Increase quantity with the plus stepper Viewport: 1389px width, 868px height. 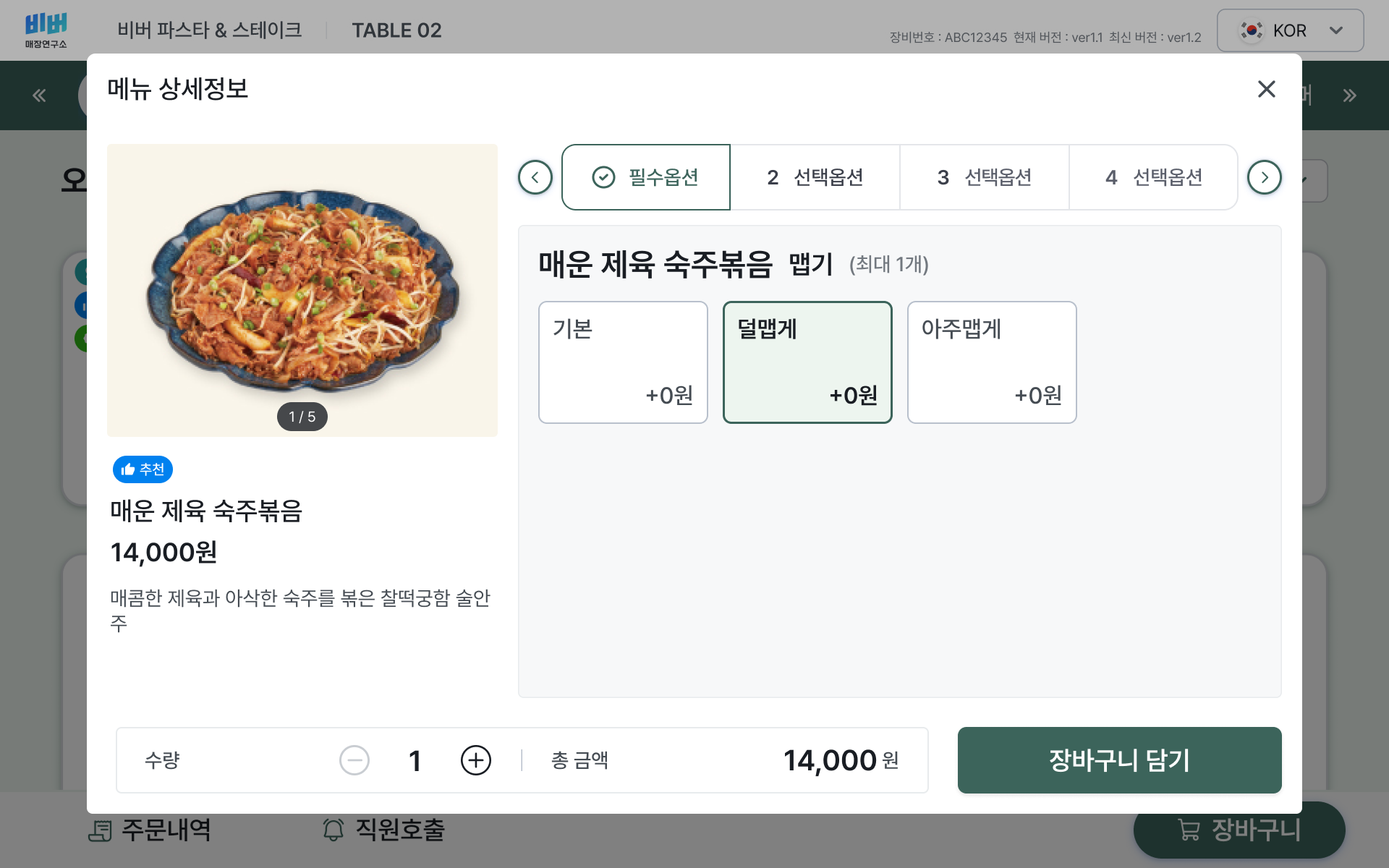coord(475,760)
